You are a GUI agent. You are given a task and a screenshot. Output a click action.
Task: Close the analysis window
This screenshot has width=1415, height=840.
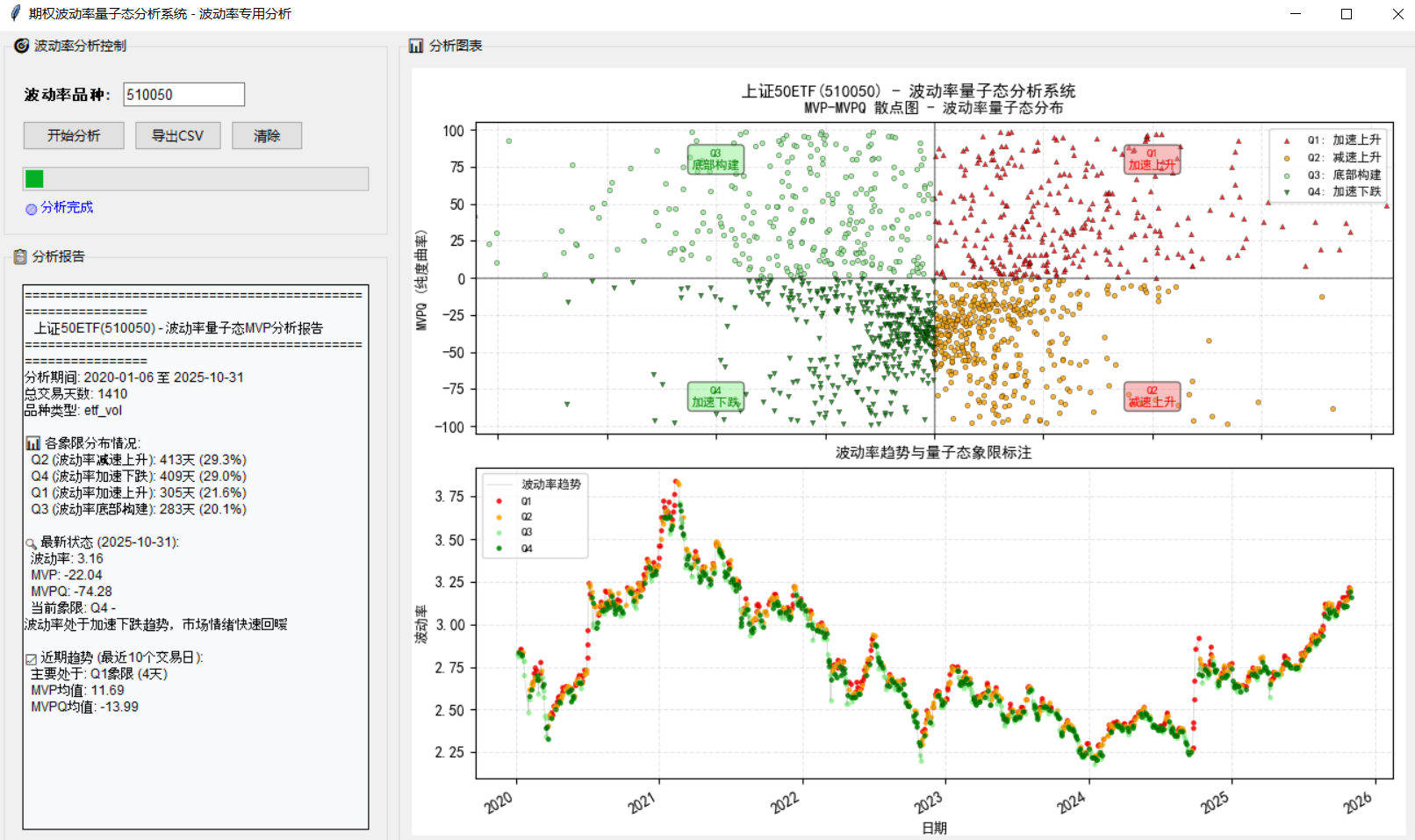click(x=1397, y=14)
